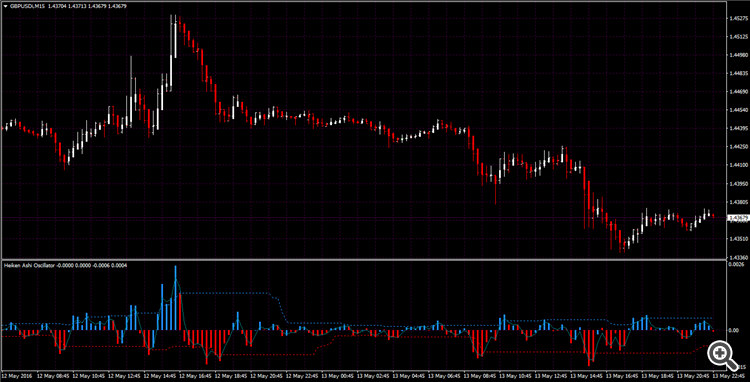
Task: Click the 12 May 16:45 time label
Action: click(x=194, y=376)
